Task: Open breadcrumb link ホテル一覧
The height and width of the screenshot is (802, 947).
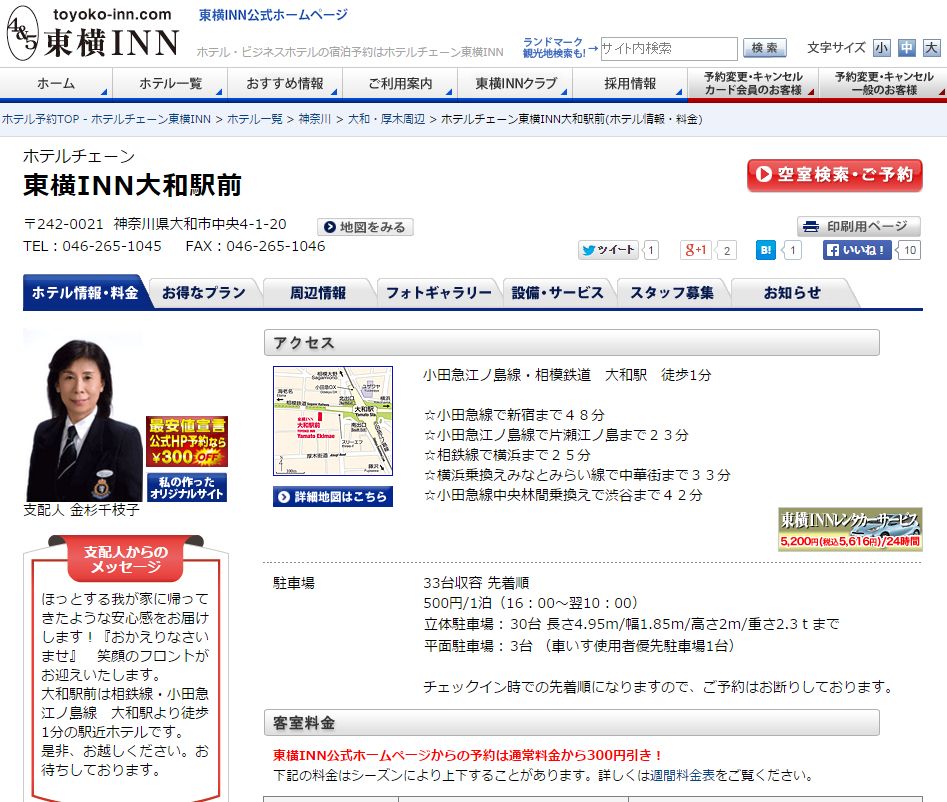Action: [255, 119]
